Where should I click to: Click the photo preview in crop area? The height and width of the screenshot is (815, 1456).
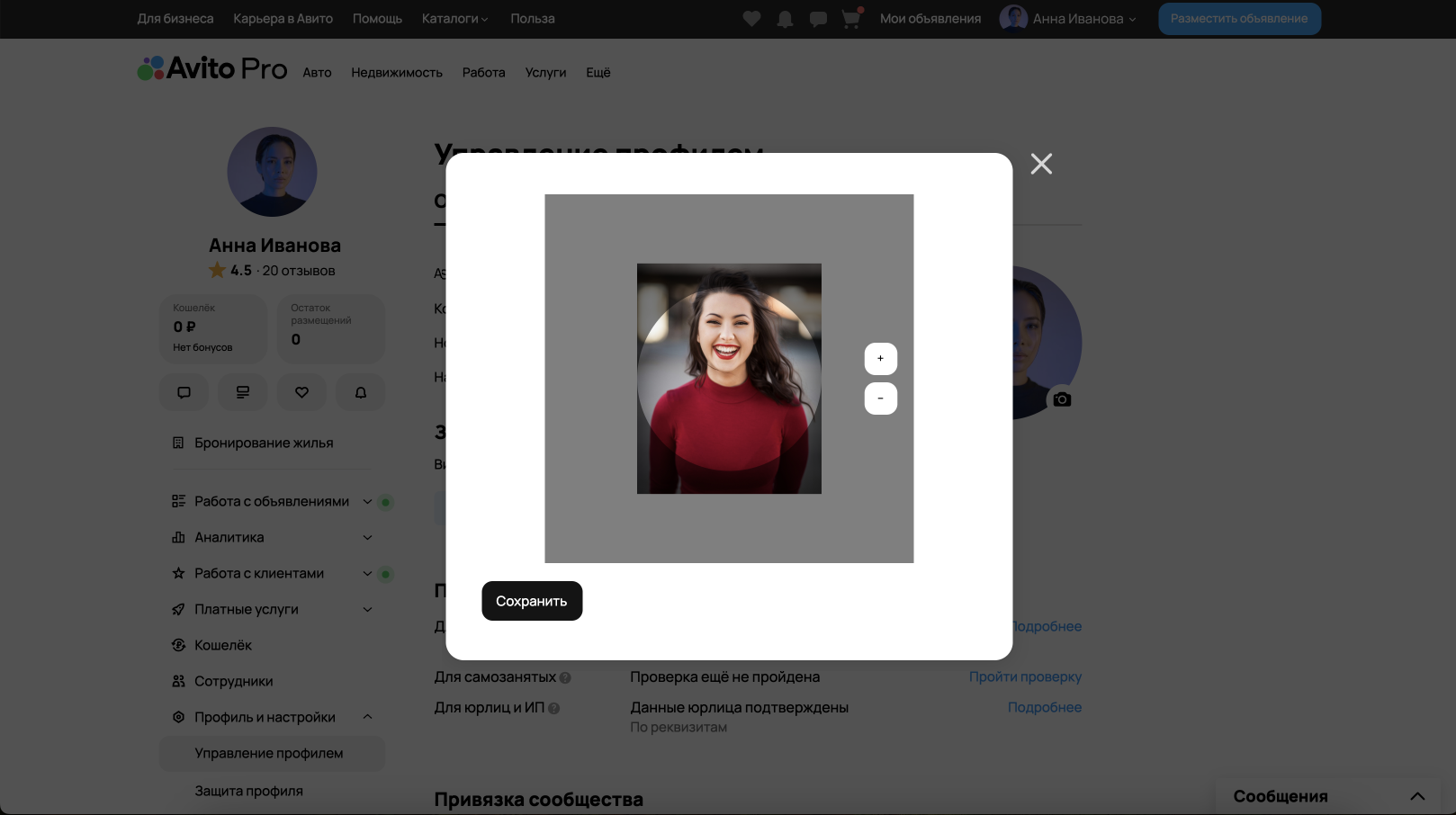click(x=729, y=379)
